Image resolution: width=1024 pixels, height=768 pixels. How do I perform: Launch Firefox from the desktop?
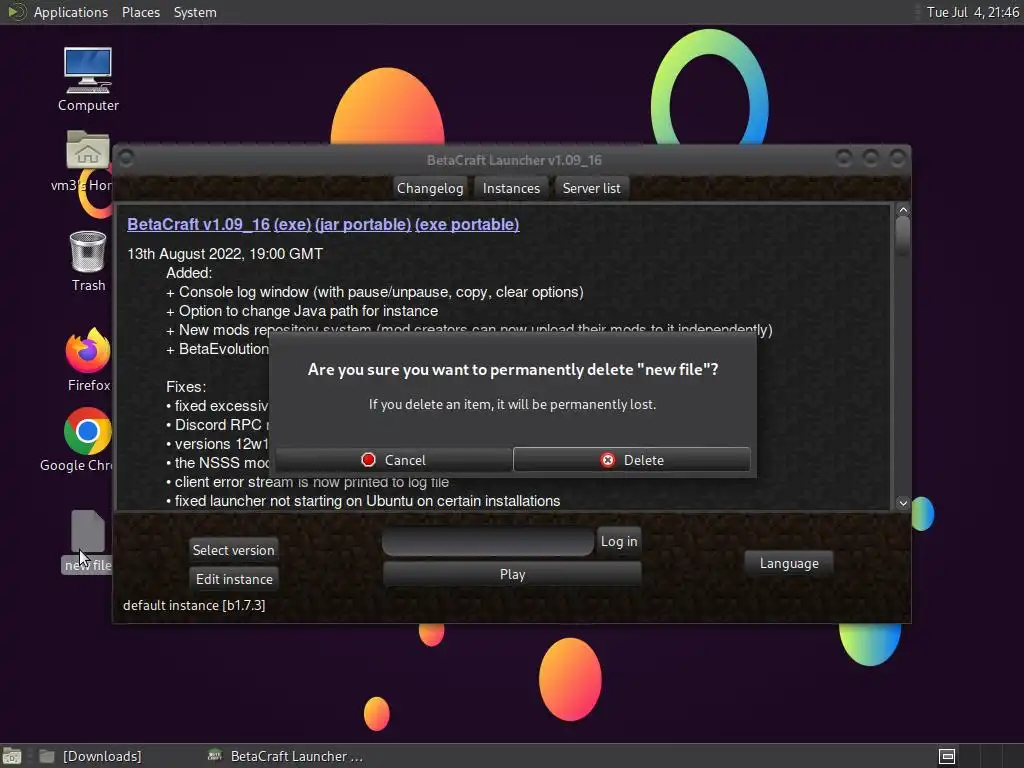click(x=88, y=359)
